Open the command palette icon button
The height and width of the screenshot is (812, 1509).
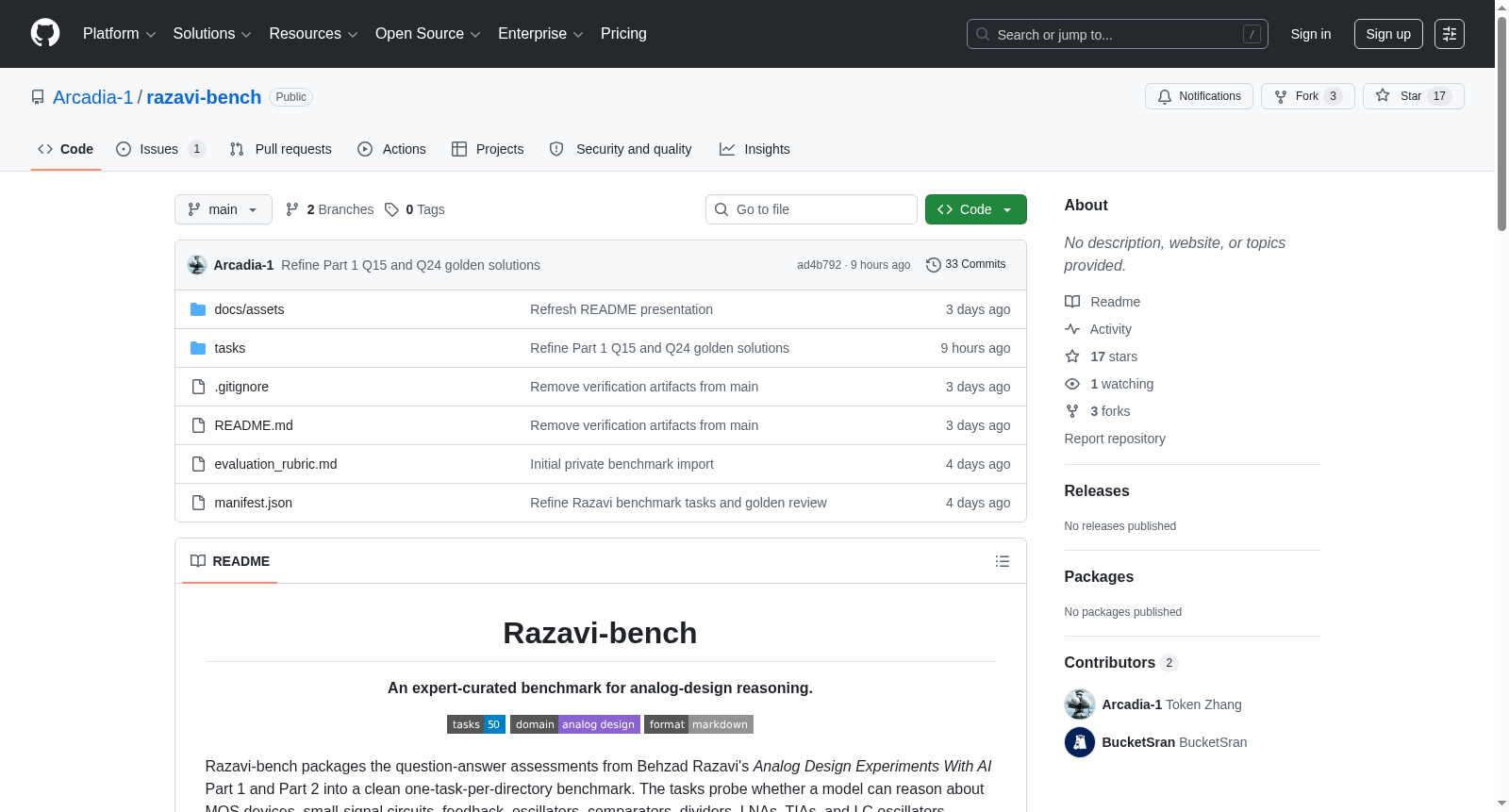click(1450, 34)
